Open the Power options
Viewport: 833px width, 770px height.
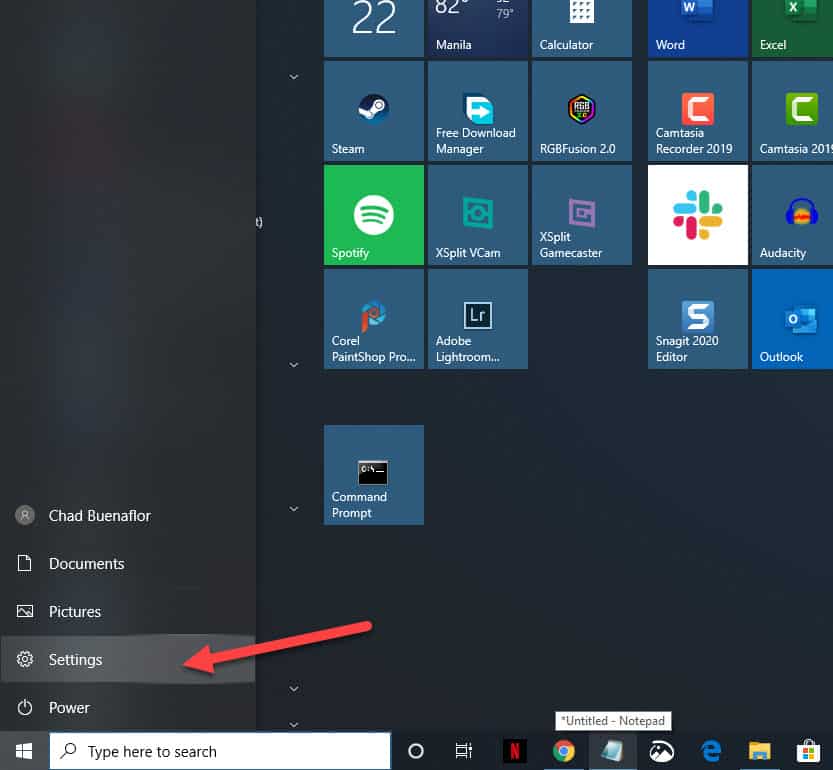click(128, 708)
